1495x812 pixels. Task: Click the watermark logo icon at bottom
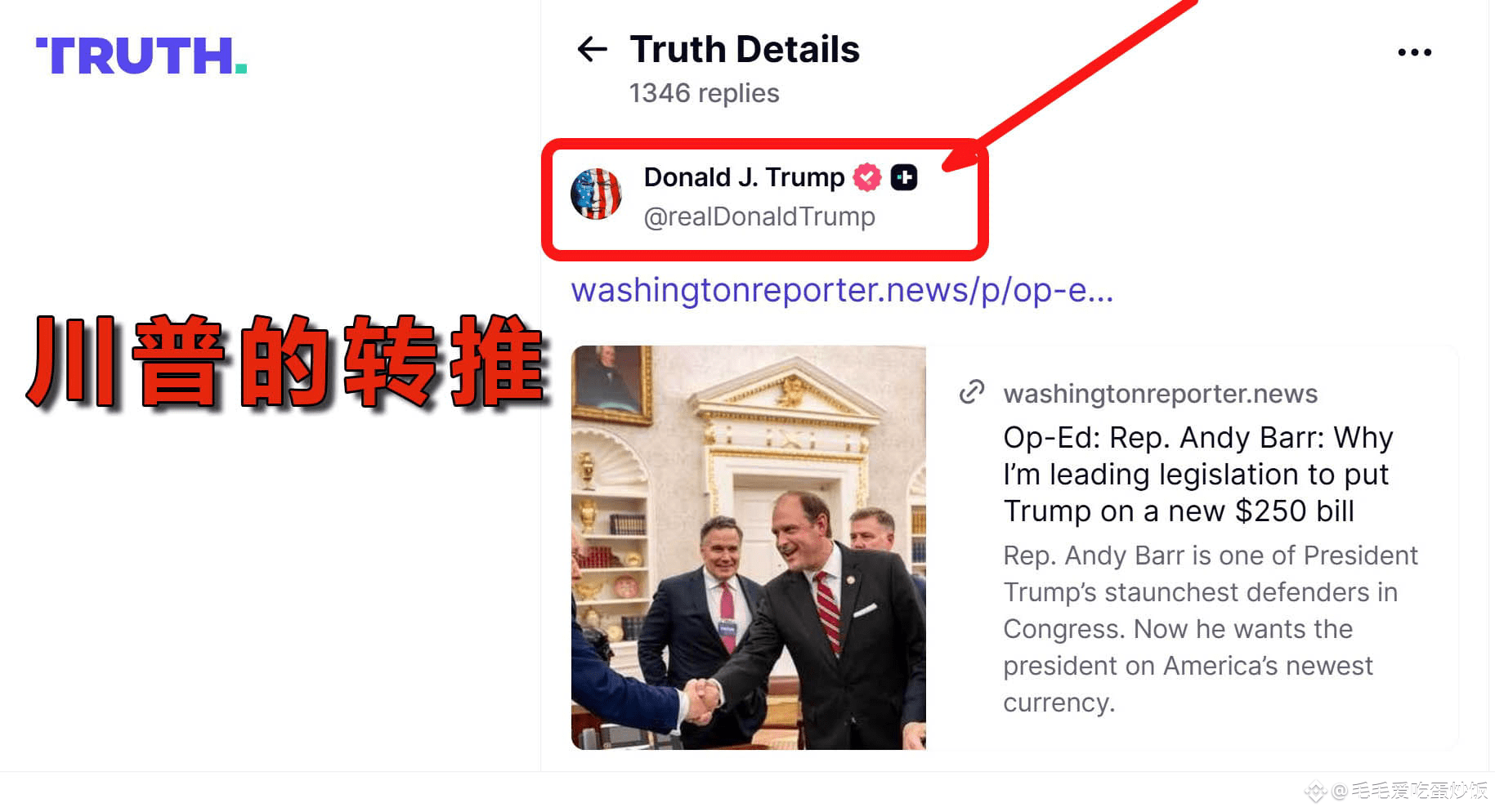coord(1315,791)
